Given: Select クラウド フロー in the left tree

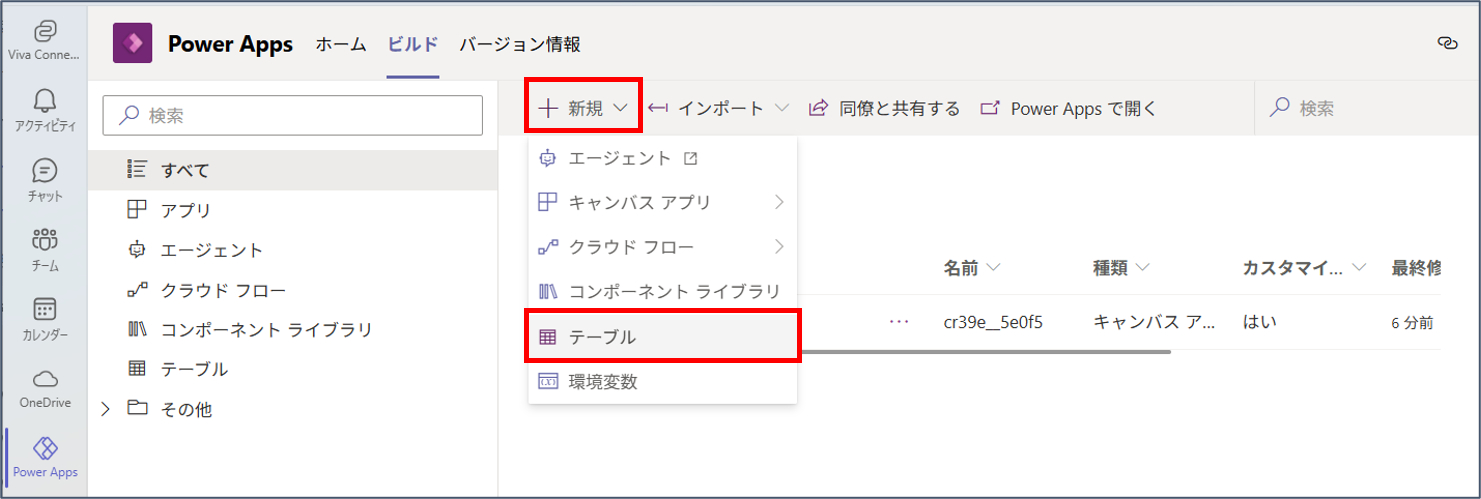Looking at the screenshot, I should (x=293, y=290).
